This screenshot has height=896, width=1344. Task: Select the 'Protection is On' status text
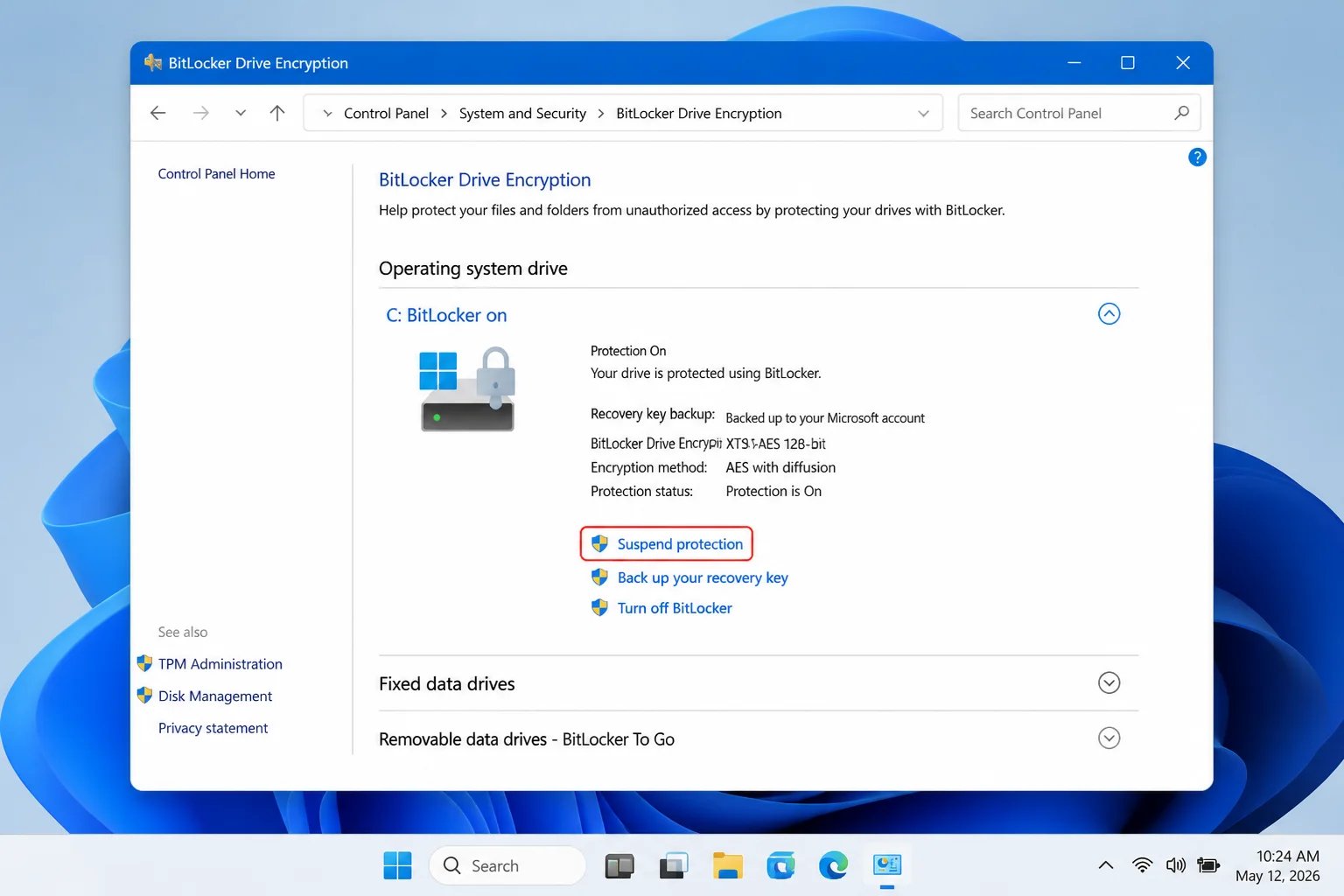(773, 492)
